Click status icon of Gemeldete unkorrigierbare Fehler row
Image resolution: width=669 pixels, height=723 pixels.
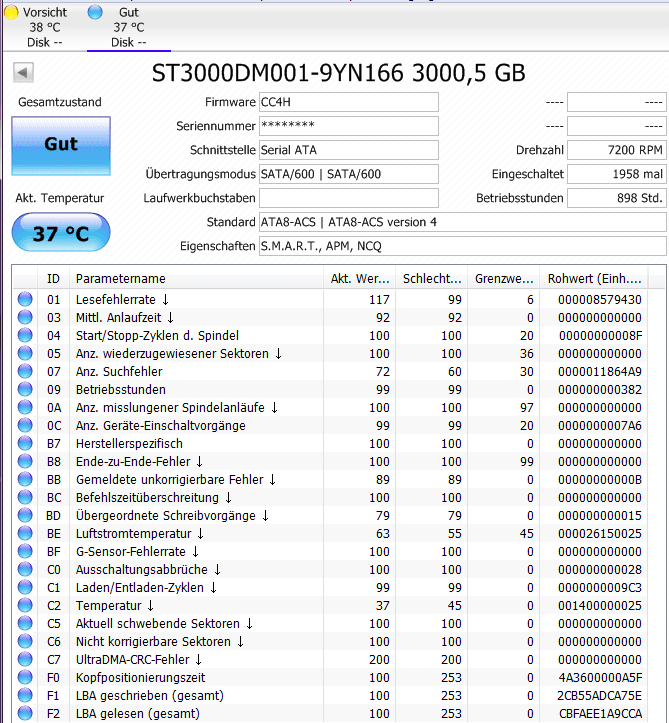click(25, 479)
